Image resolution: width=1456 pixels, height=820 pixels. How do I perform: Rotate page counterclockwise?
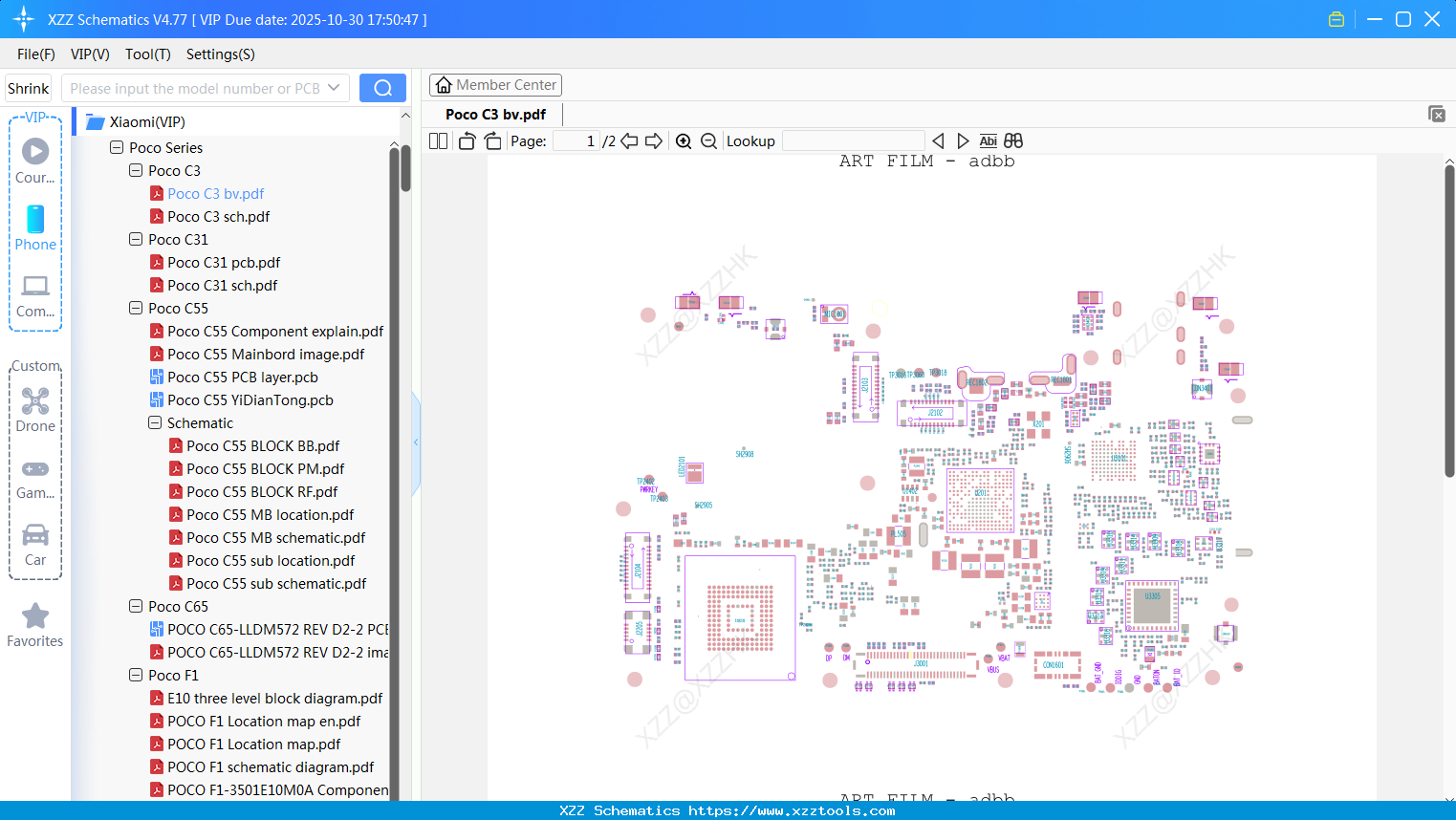(x=467, y=141)
